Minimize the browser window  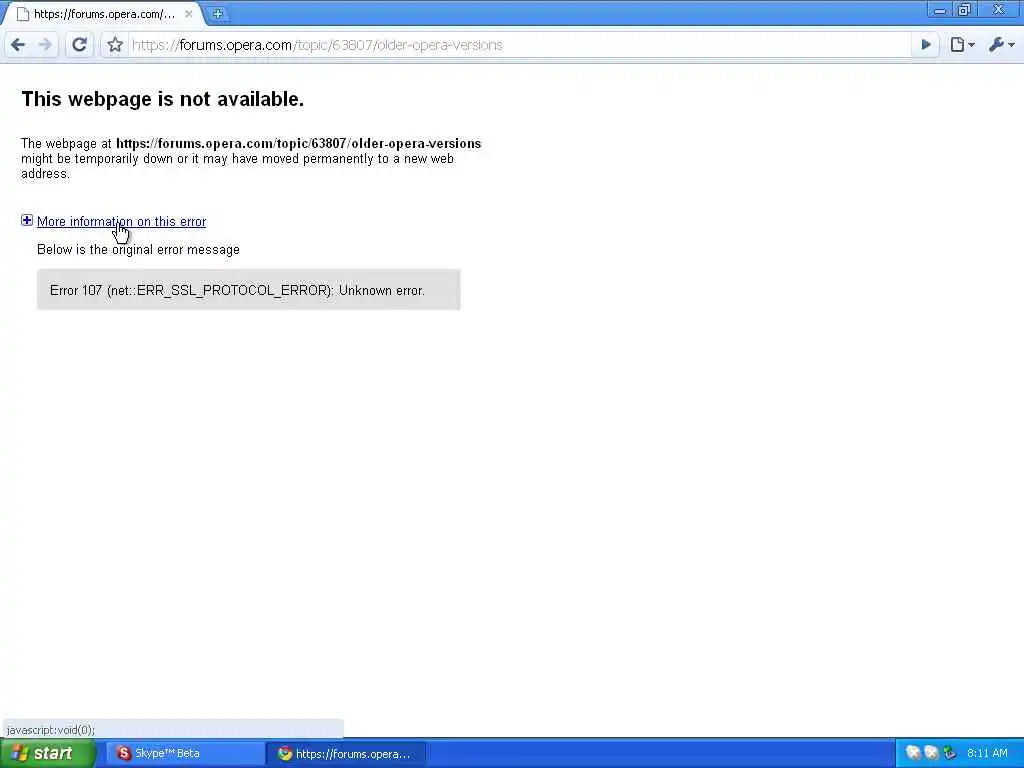coord(940,10)
